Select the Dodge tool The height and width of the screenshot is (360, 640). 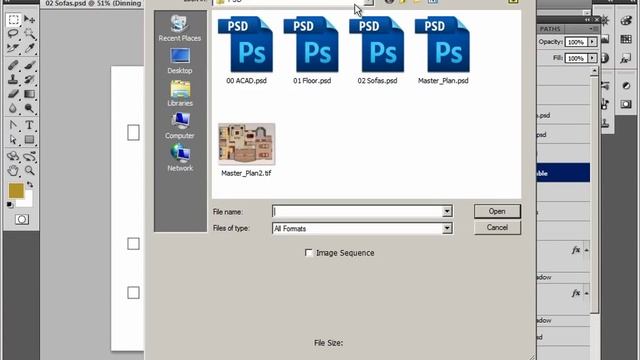pyautogui.click(x=29, y=108)
